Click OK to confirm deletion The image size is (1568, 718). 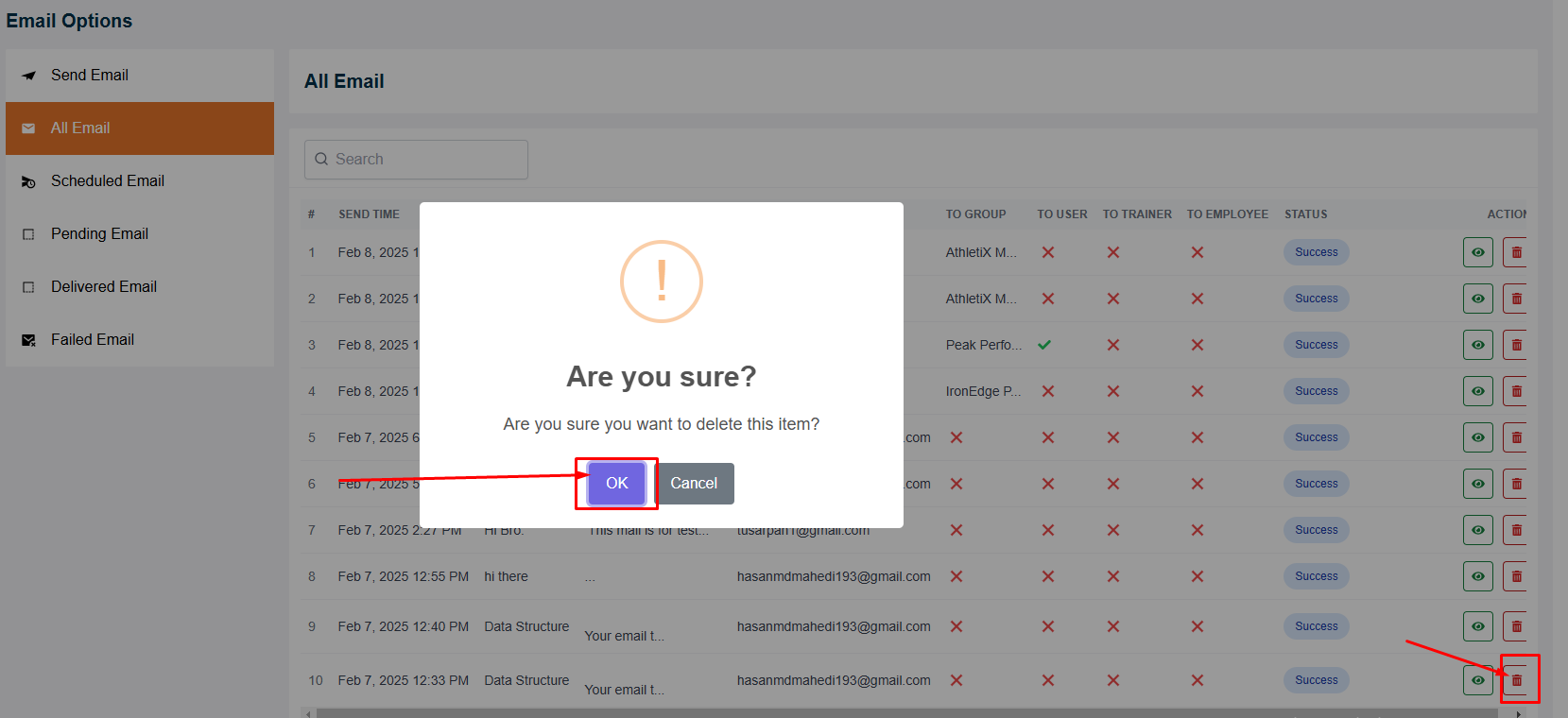[616, 483]
